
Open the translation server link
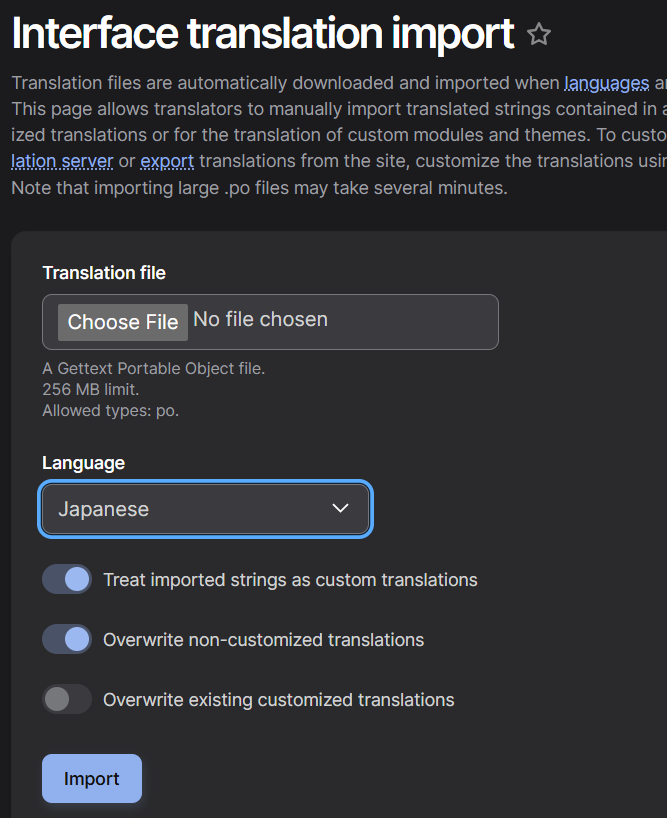point(62,161)
